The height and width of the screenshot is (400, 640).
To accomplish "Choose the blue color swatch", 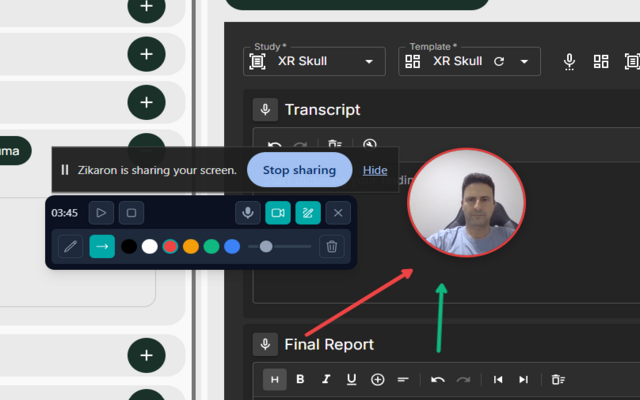I will point(232,247).
